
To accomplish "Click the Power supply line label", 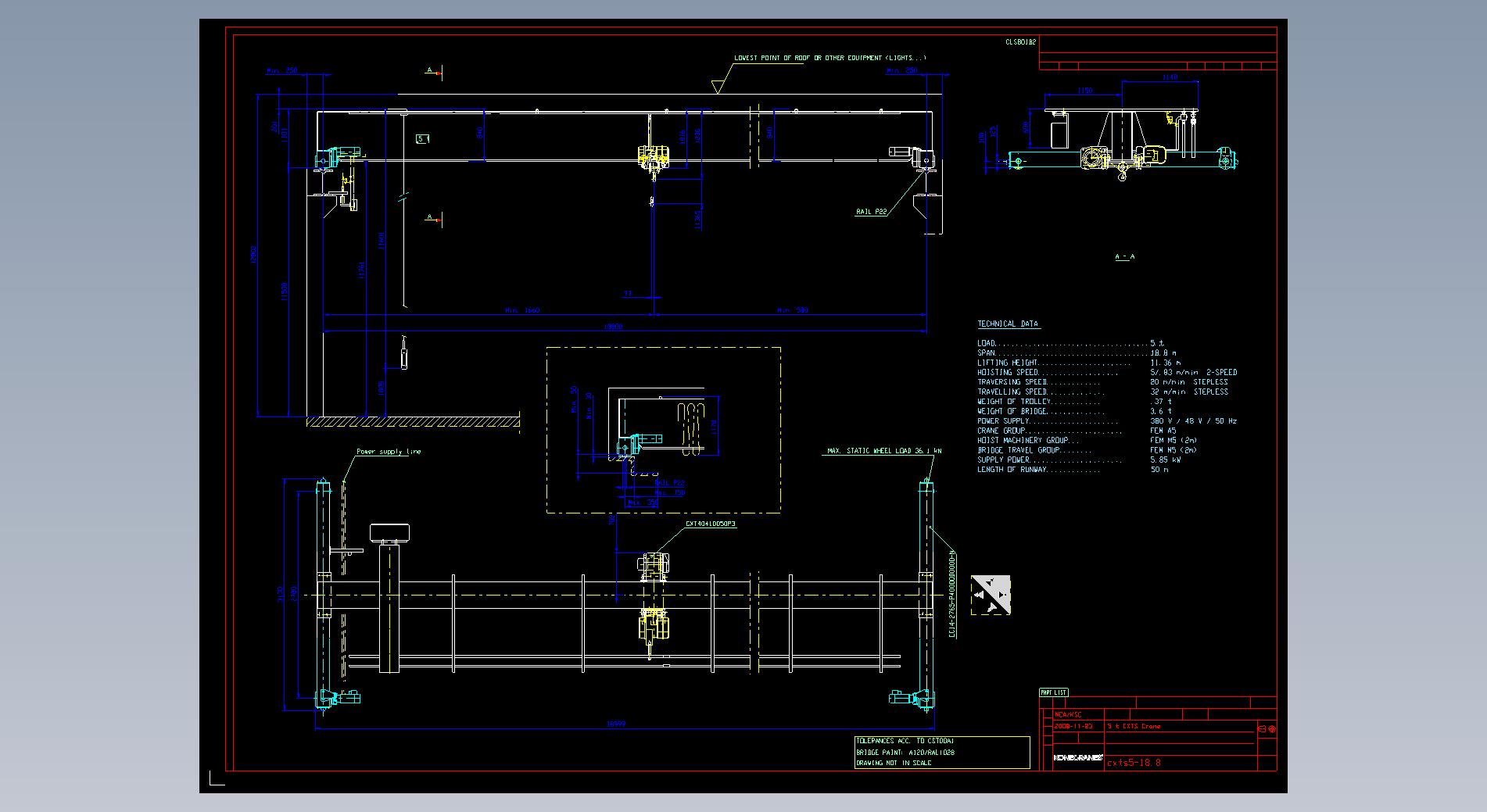I will click(x=389, y=452).
